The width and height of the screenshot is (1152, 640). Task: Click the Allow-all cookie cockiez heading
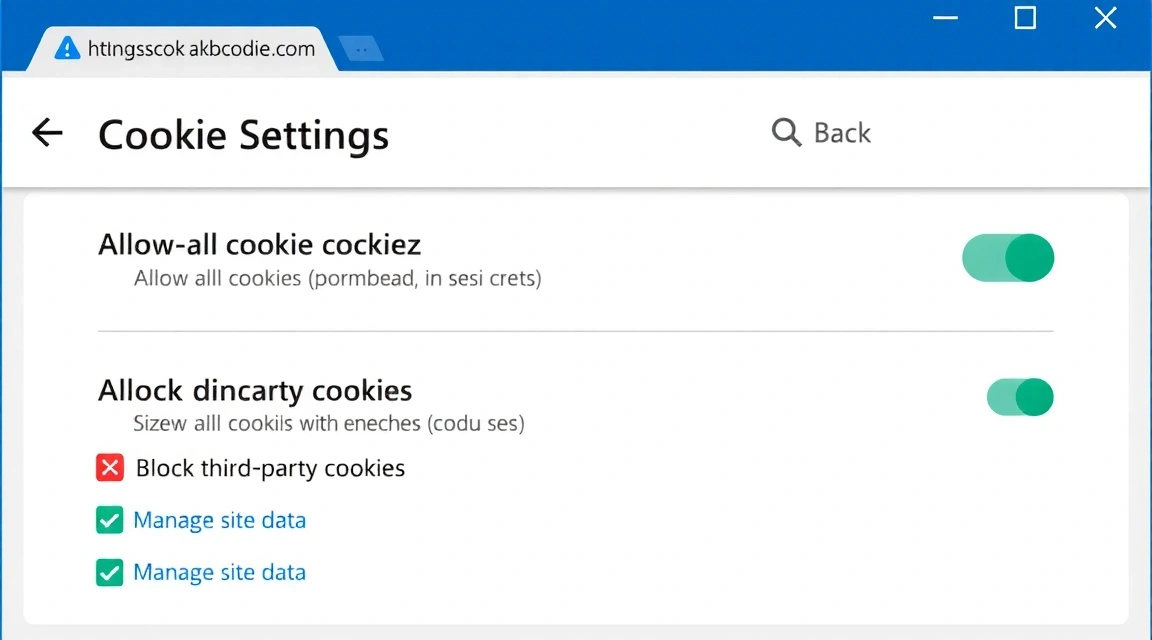pos(259,244)
